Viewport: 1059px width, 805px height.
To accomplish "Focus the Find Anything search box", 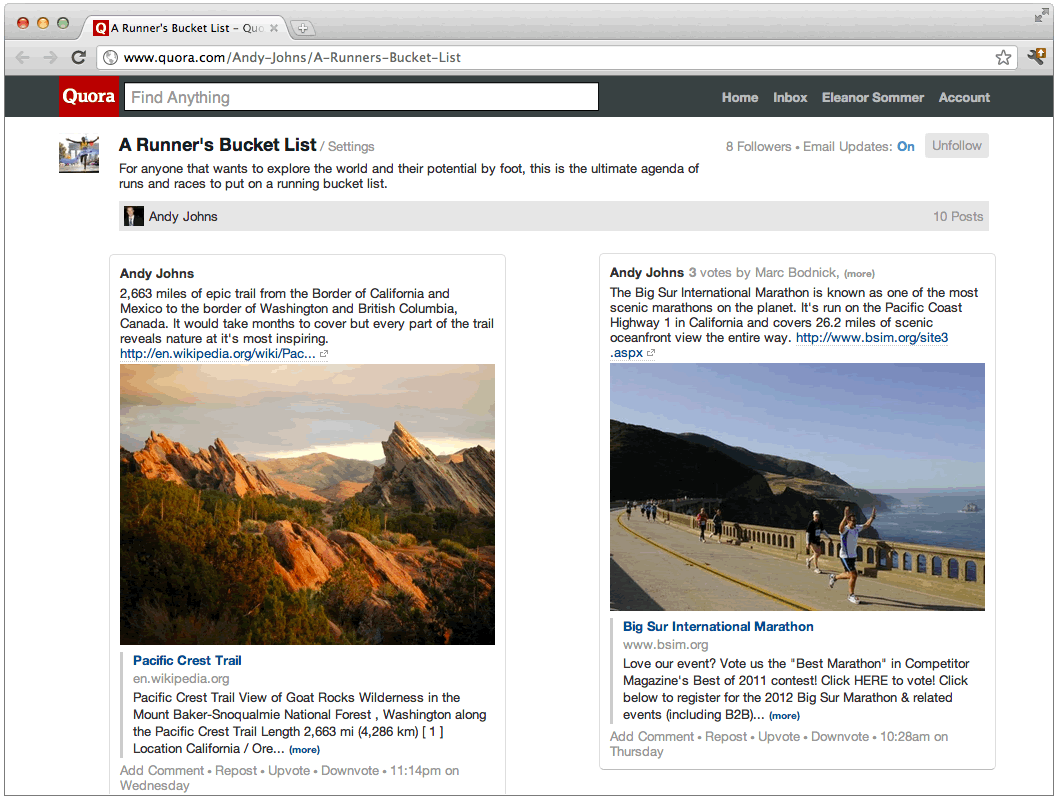I will tap(361, 97).
